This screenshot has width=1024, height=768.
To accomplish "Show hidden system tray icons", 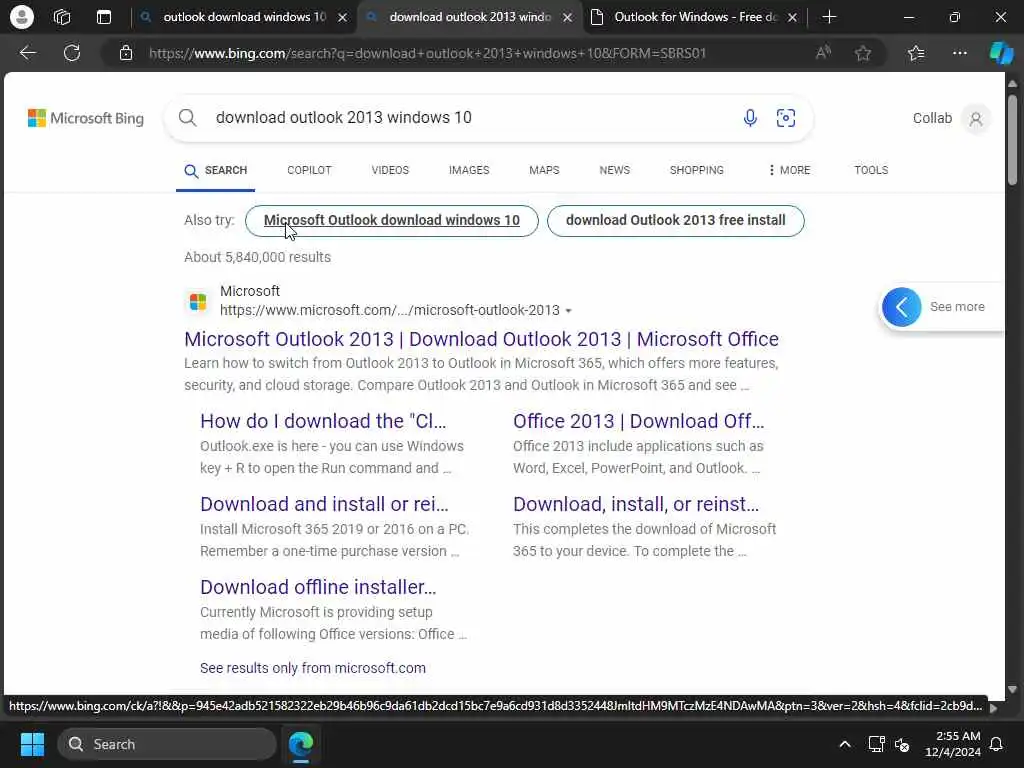I will pos(844,744).
